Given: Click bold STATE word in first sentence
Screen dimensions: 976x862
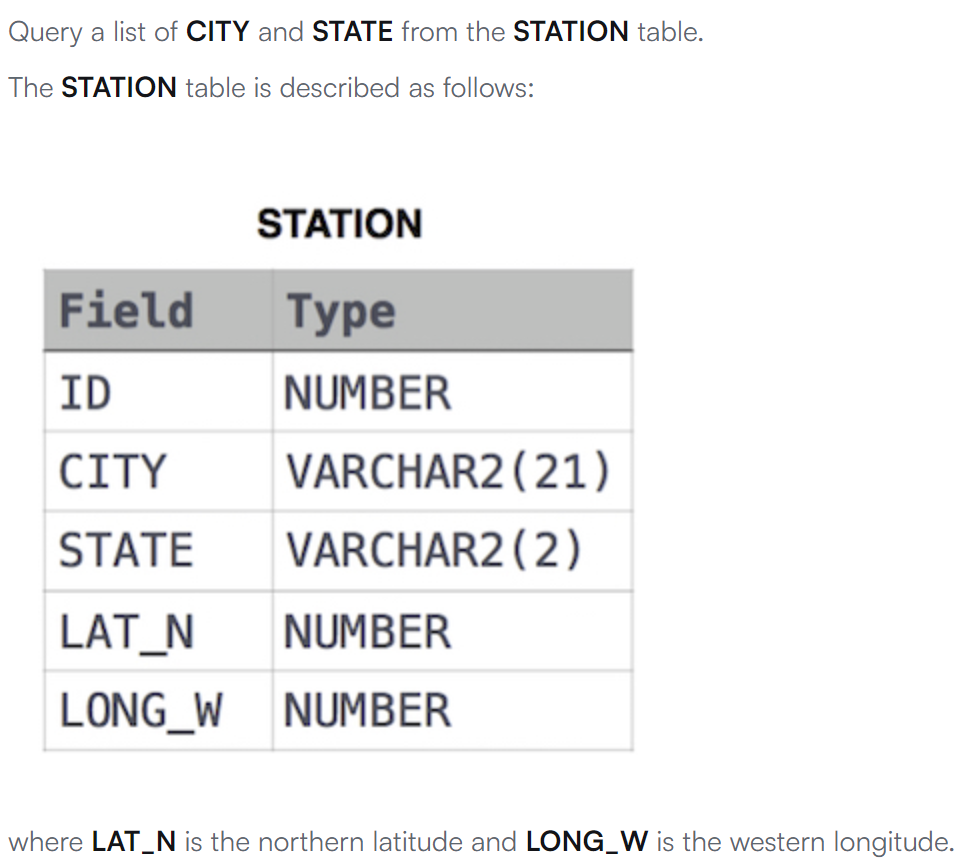Looking at the screenshot, I should 352,32.
